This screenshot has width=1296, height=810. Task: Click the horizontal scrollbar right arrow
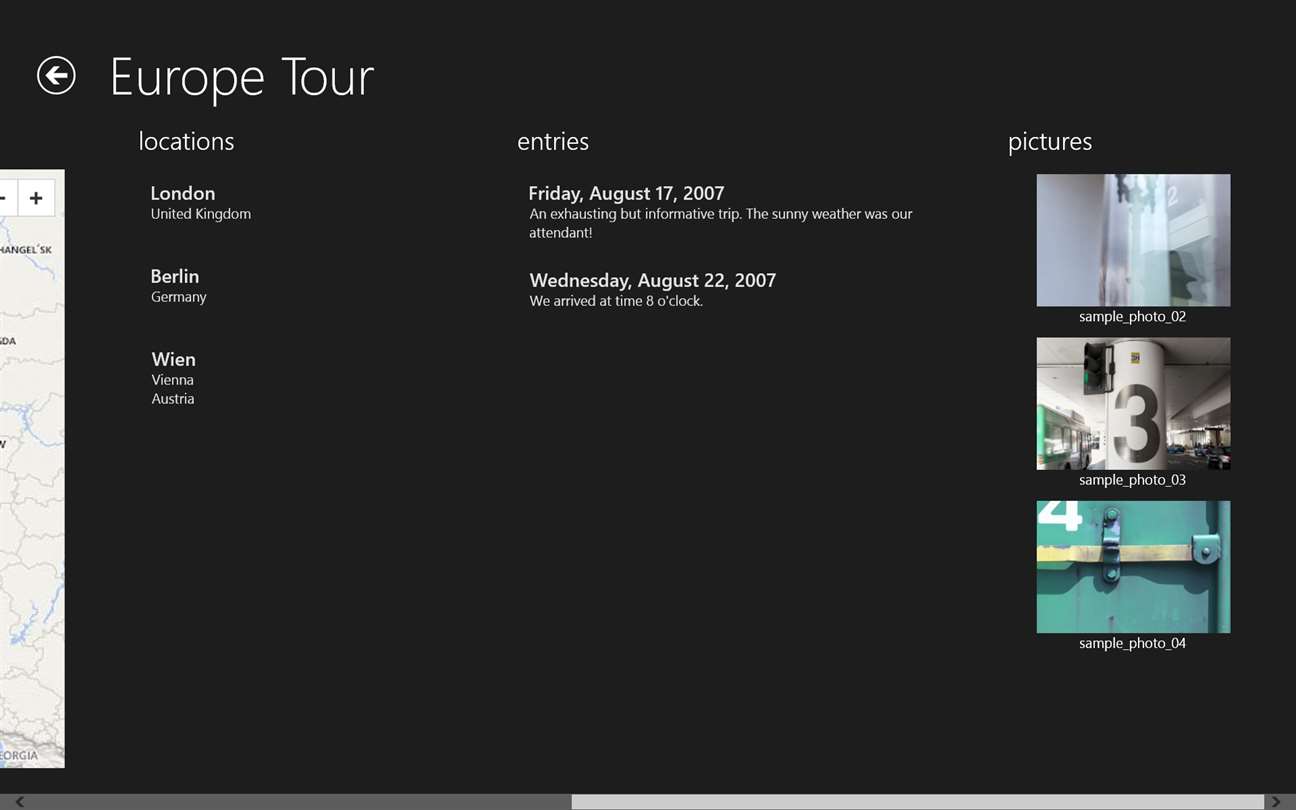(x=1275, y=802)
